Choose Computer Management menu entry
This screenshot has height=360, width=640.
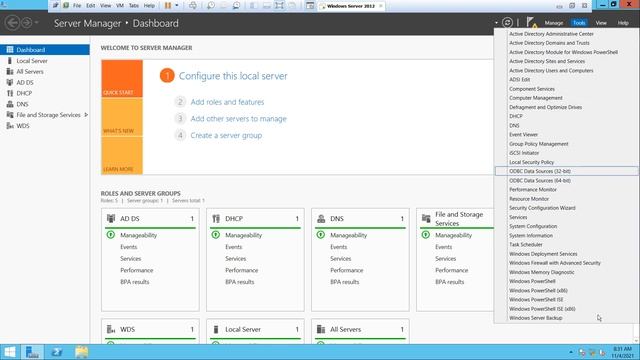point(536,98)
